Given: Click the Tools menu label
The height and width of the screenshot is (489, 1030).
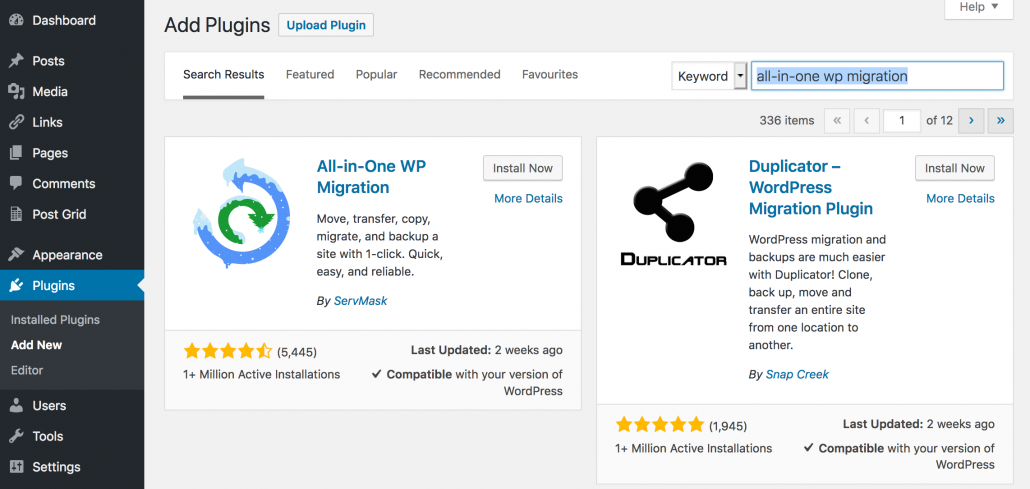Looking at the screenshot, I should click(x=48, y=436).
